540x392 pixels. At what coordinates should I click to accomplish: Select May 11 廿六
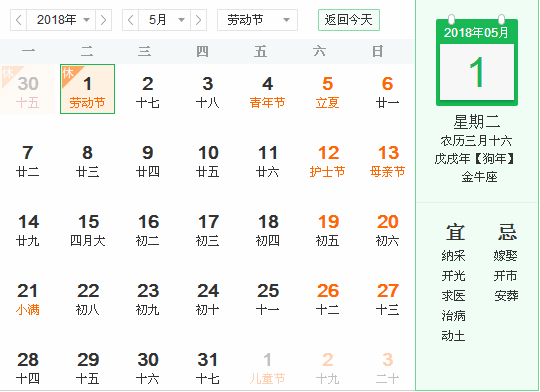(x=267, y=161)
